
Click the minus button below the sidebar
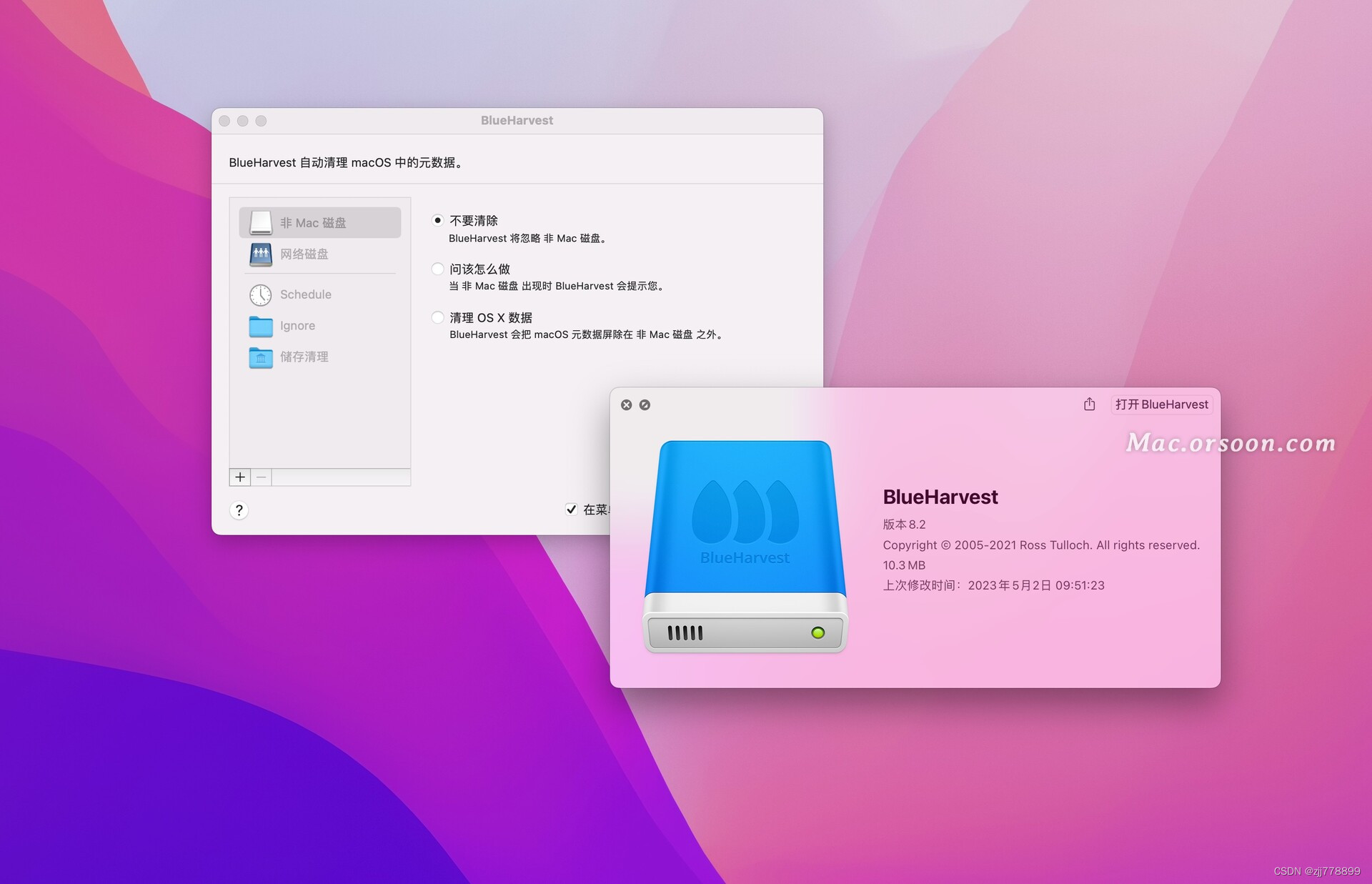pyautogui.click(x=260, y=477)
